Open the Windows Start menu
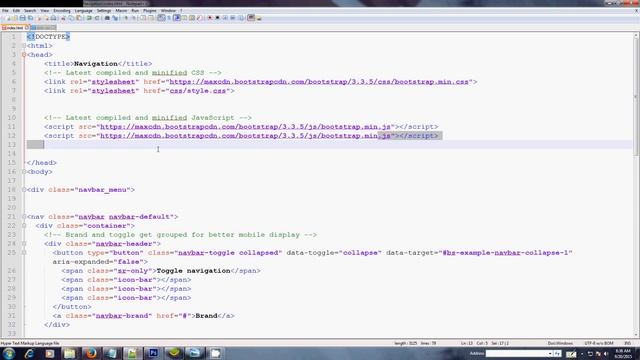This screenshot has width=640, height=360. pos(8,353)
